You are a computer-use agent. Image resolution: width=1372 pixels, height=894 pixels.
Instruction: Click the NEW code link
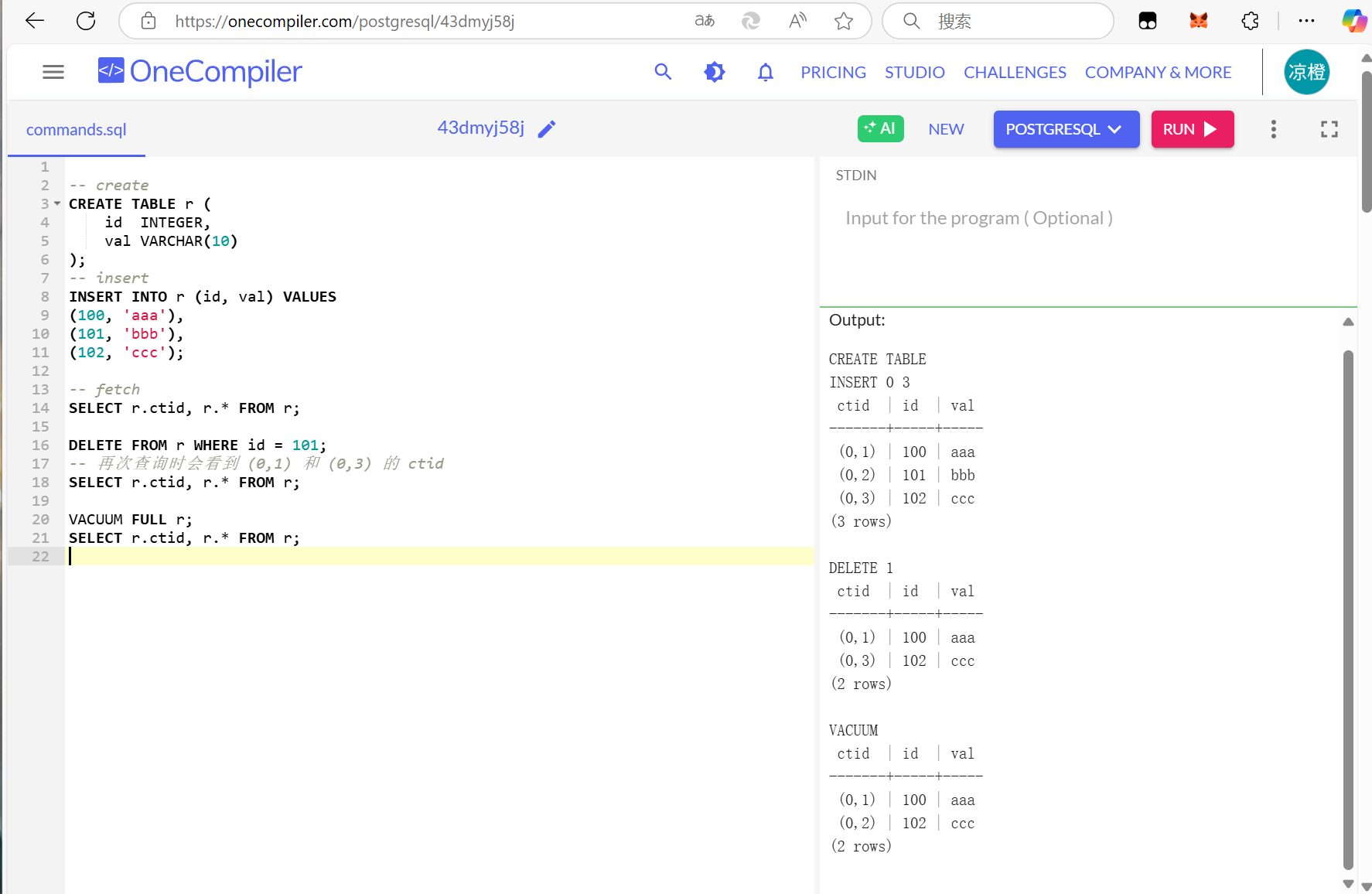(946, 129)
